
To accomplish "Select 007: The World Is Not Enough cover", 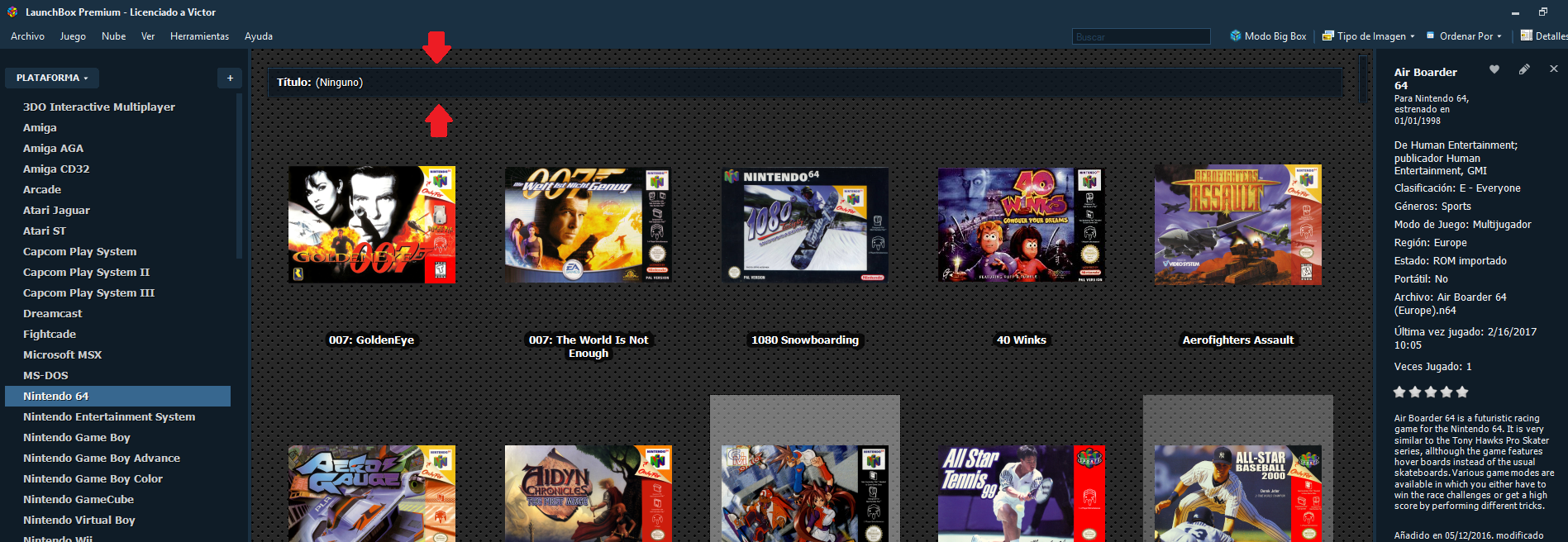I will (589, 225).
